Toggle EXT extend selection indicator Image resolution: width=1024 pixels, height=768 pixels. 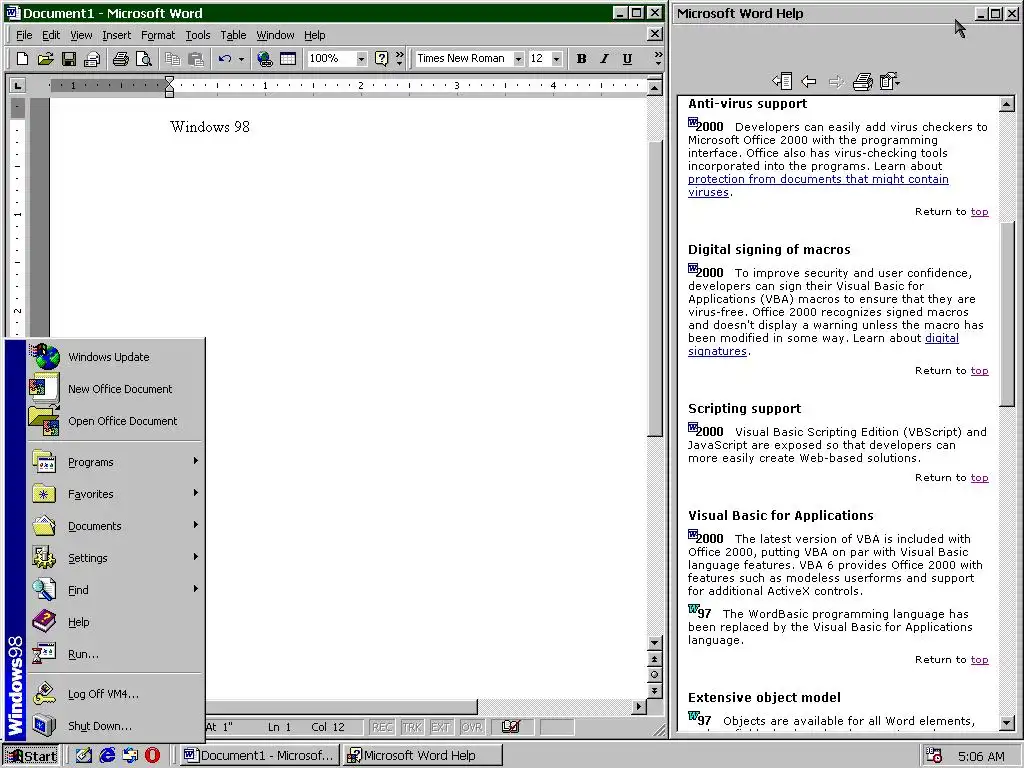pyautogui.click(x=441, y=727)
